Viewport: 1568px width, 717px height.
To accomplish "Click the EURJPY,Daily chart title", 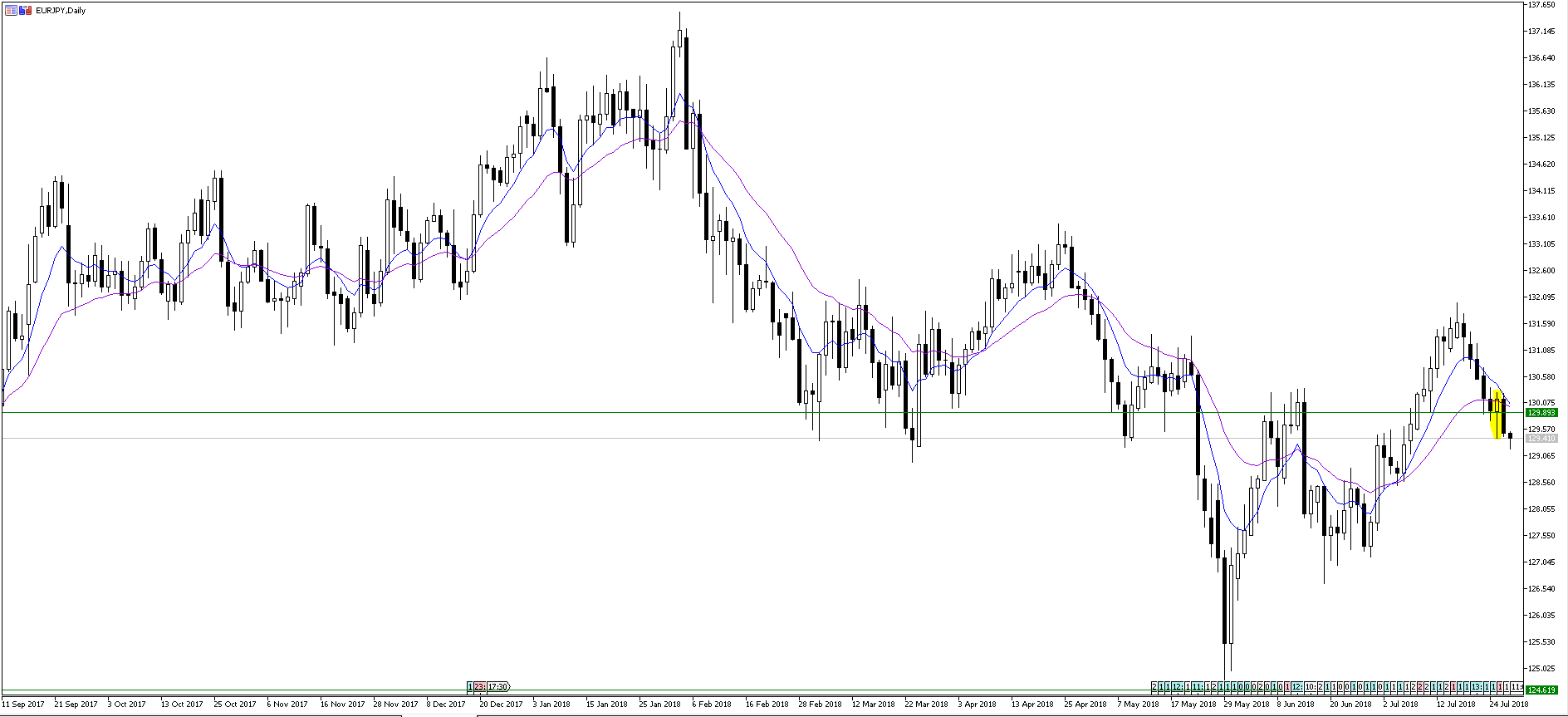I will pos(61,10).
